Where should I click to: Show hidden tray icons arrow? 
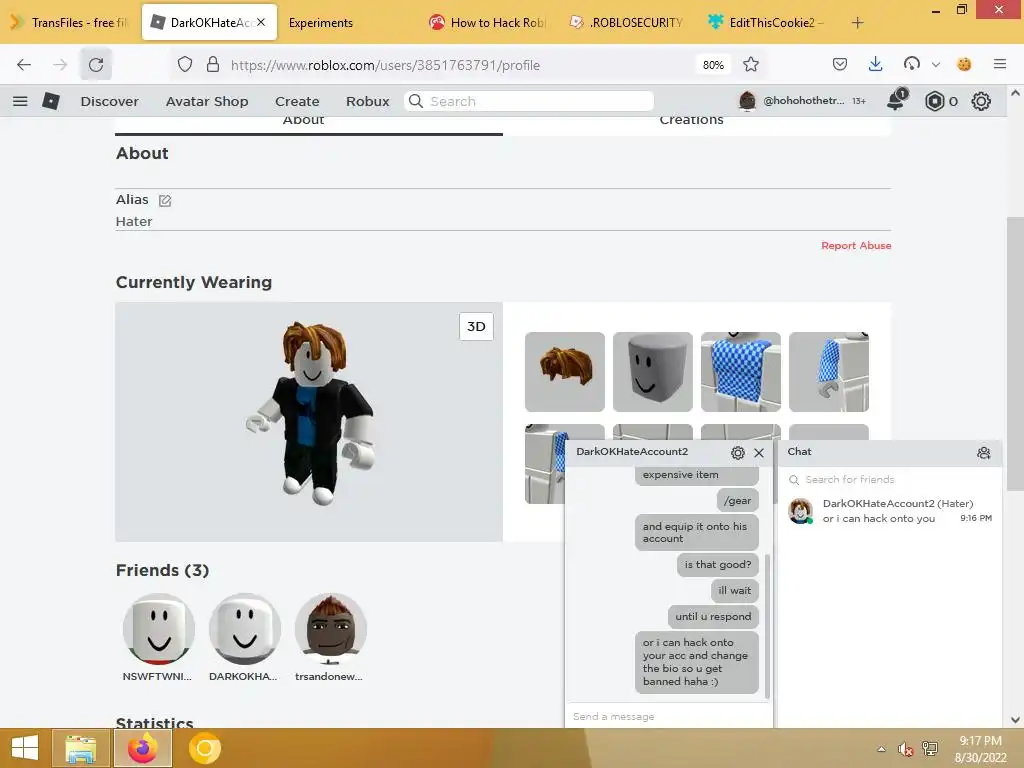coord(881,749)
